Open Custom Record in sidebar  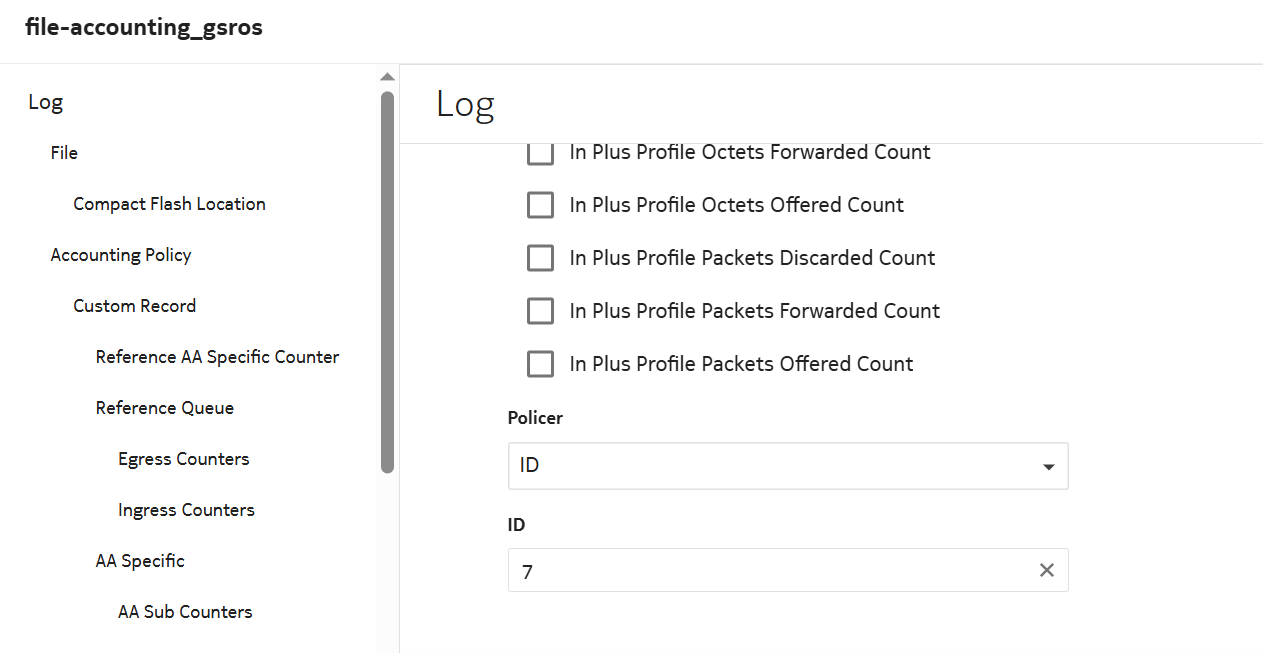pos(134,306)
